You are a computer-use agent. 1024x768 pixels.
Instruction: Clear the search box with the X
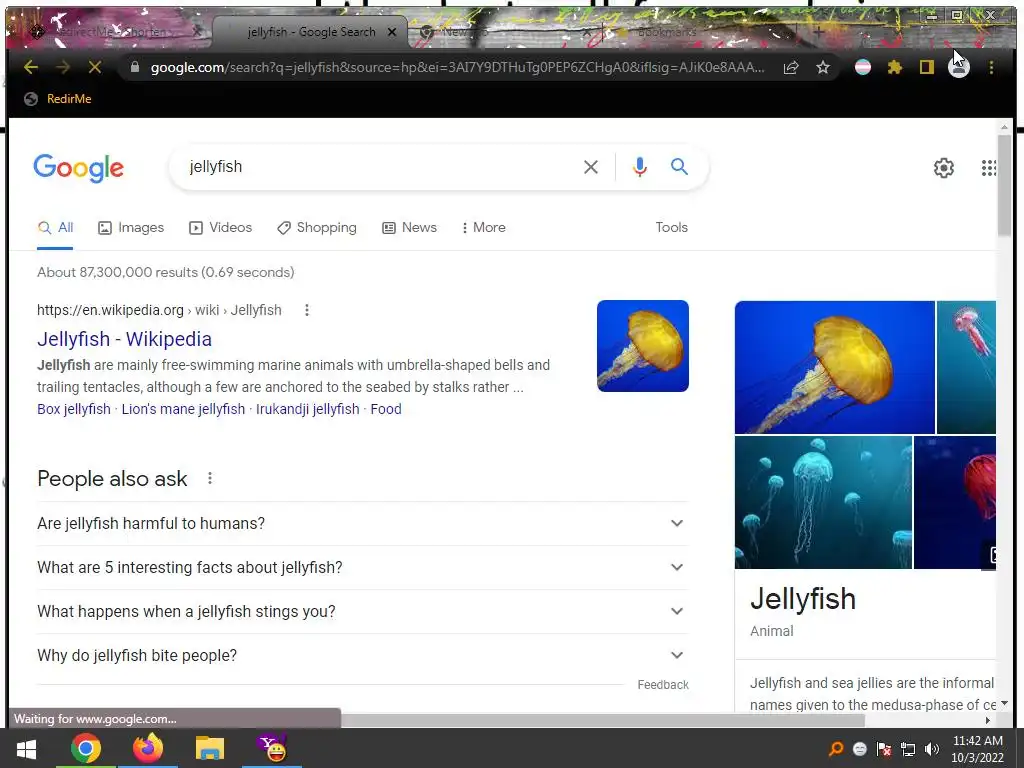[590, 167]
